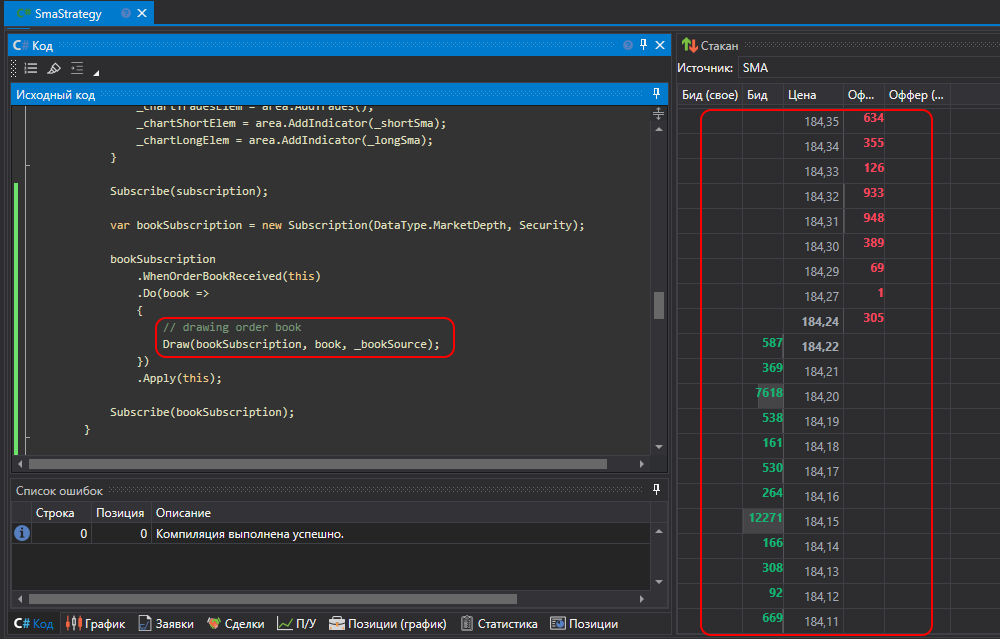1000x639 pixels.
Task: Pin the Исходный код section
Action: (x=656, y=94)
